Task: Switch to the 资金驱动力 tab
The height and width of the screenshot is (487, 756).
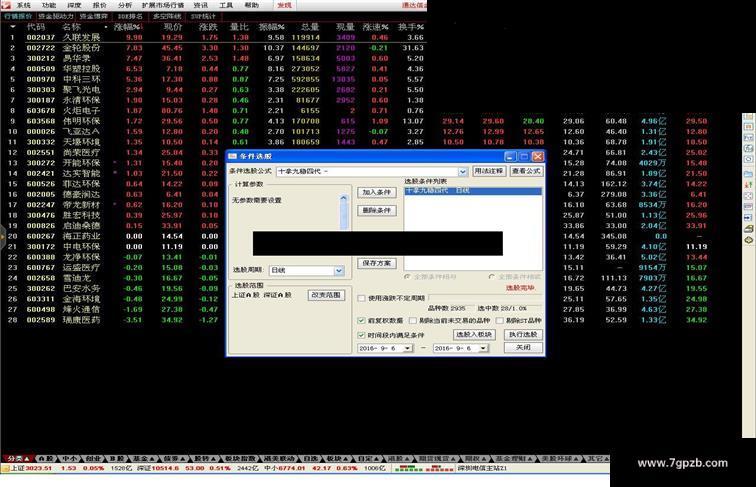Action: (56, 16)
